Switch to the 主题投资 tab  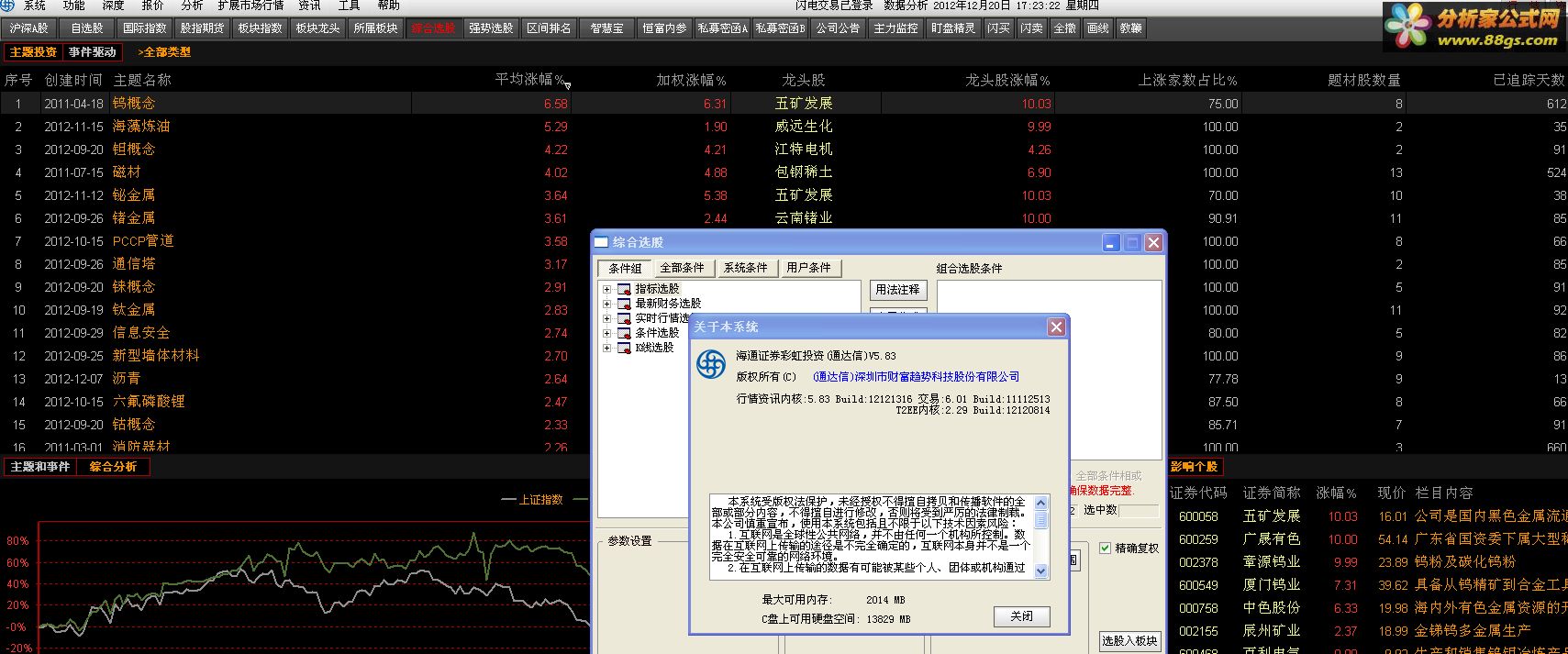[x=33, y=52]
